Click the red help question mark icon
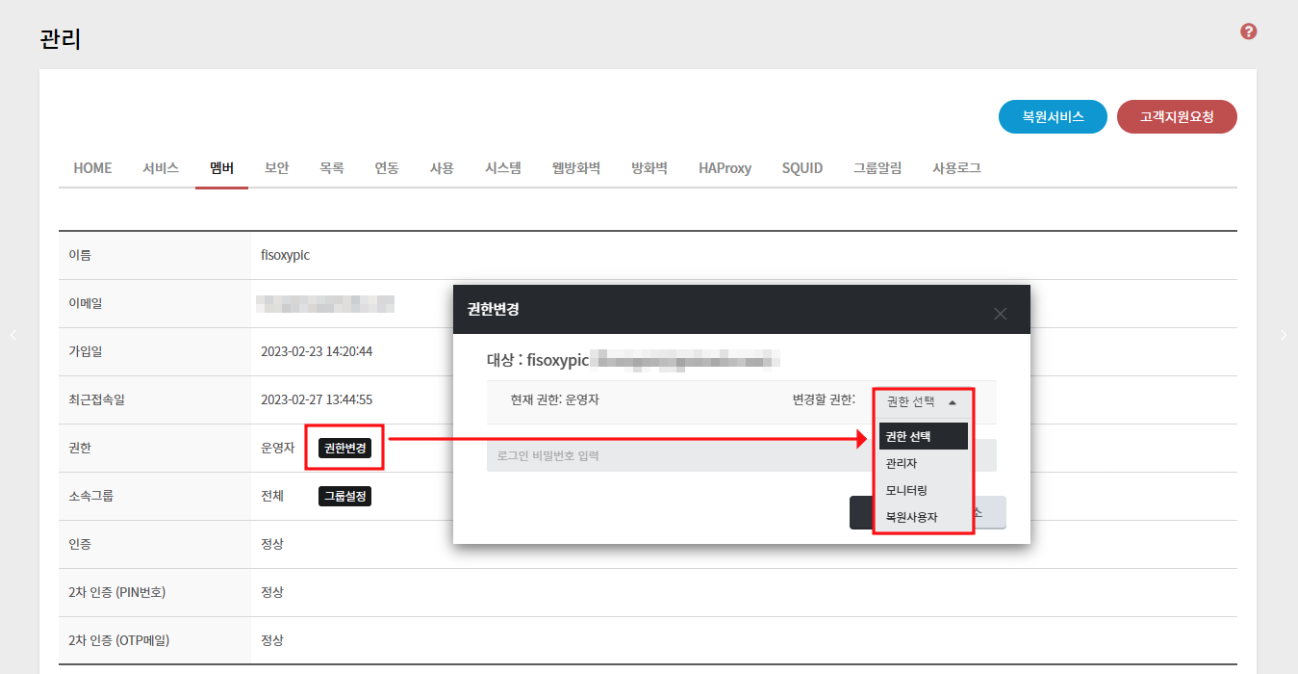The width and height of the screenshot is (1298, 674). coord(1248,32)
